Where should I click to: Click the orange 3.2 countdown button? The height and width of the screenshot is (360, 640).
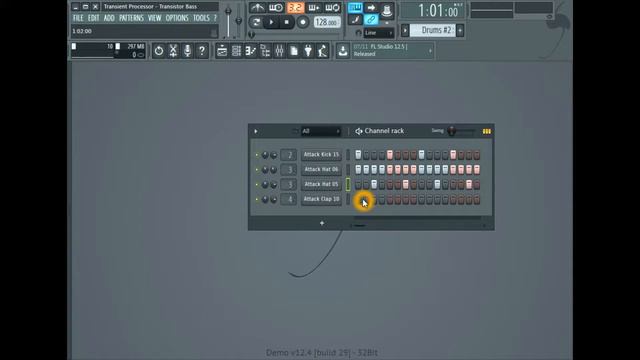click(x=295, y=7)
